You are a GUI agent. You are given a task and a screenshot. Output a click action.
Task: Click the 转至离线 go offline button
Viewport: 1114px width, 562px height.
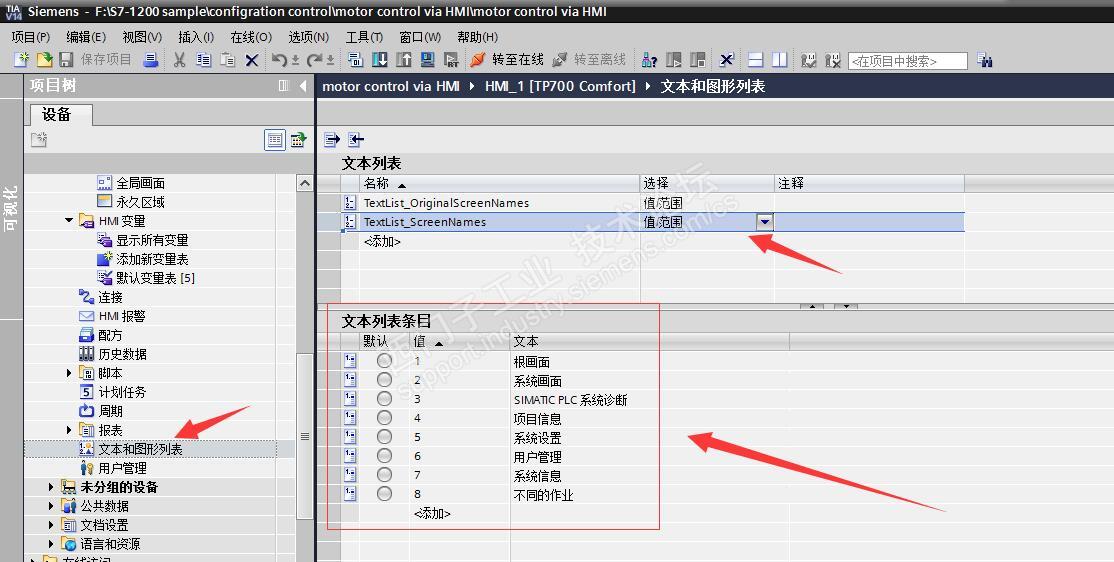coord(589,60)
